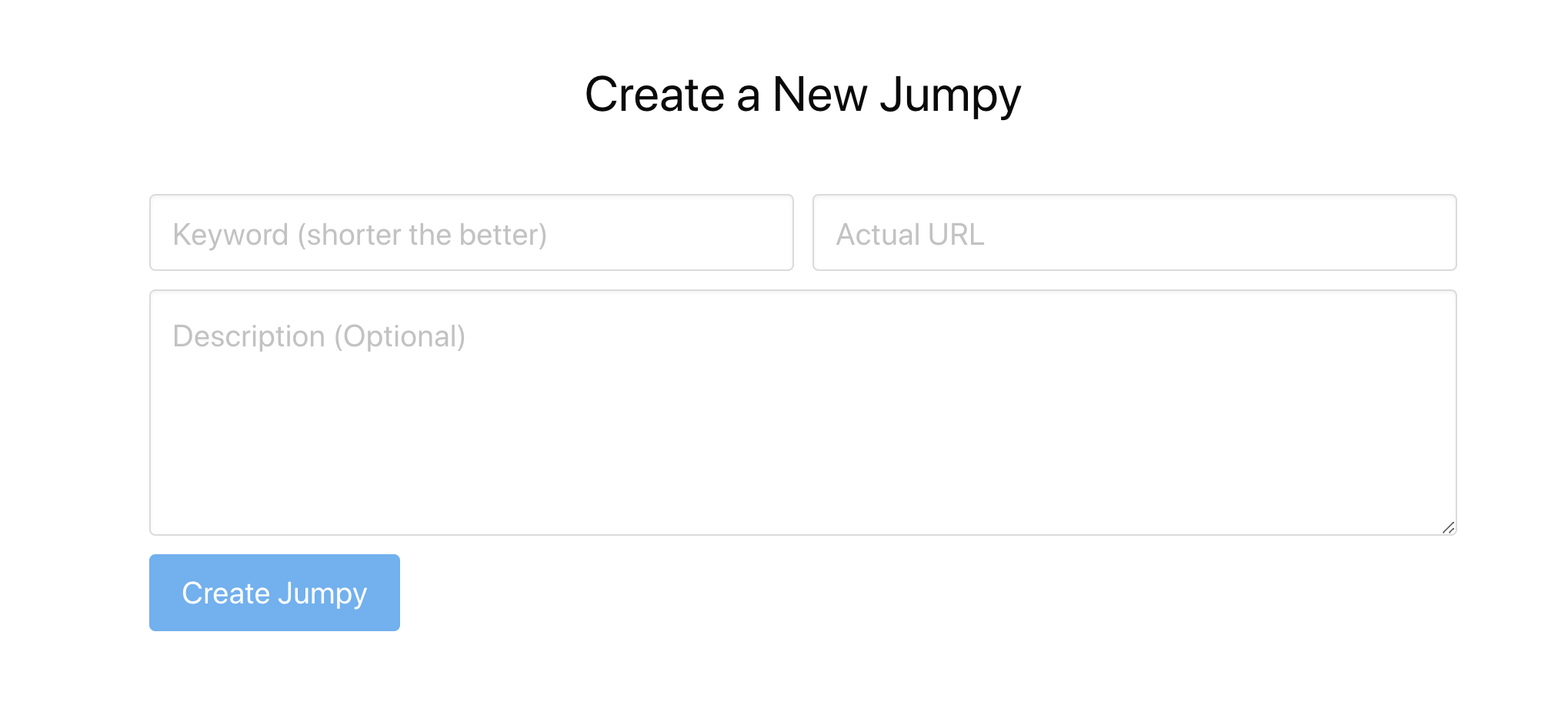Click the Actual URL placeholder text
The height and width of the screenshot is (702, 1568).
pos(910,235)
